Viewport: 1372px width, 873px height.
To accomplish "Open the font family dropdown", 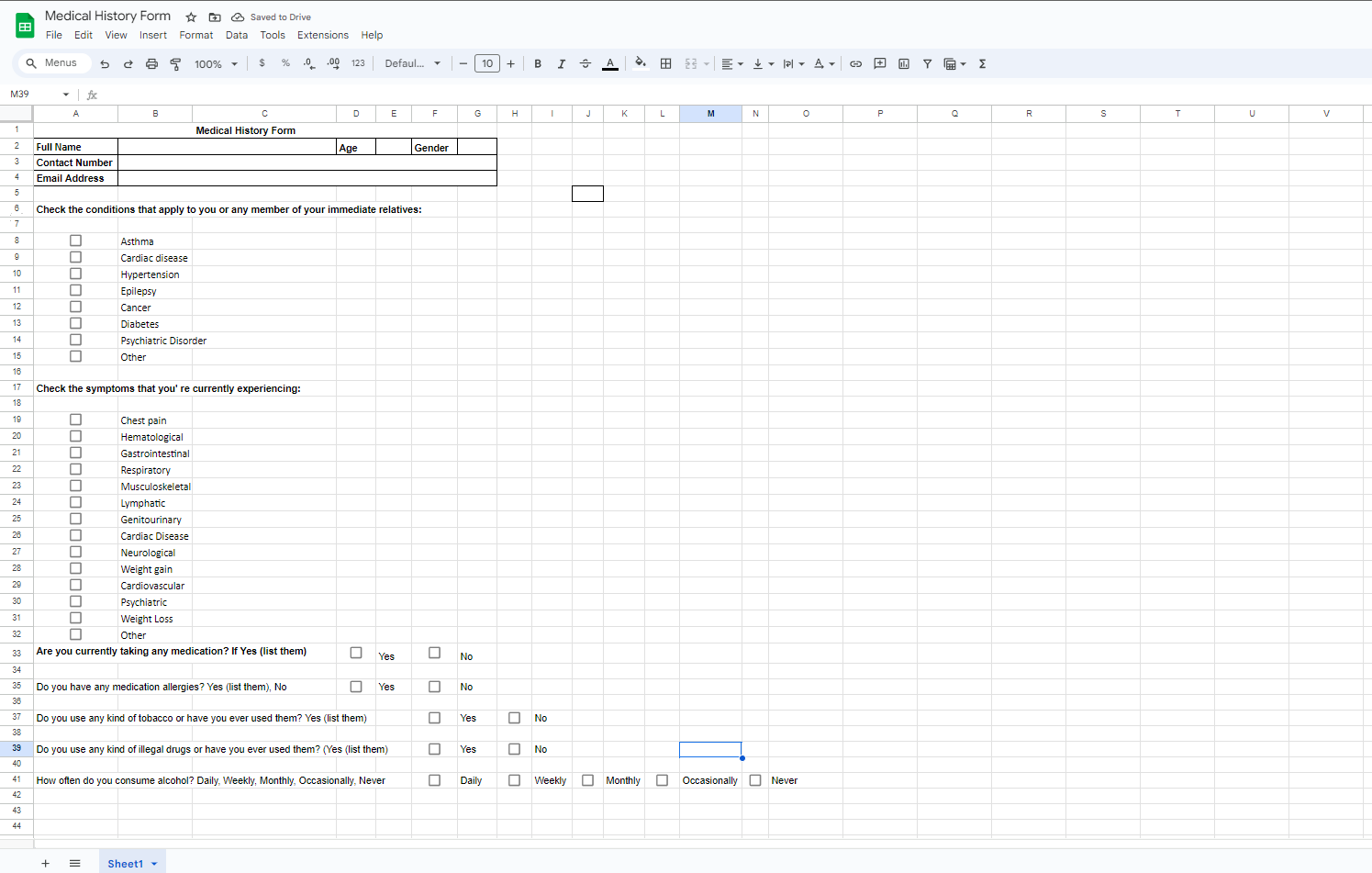I will click(x=412, y=63).
